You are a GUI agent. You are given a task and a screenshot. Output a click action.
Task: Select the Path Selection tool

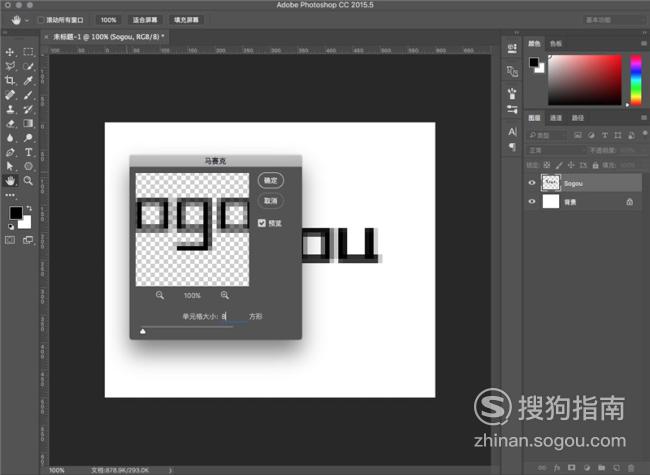pyautogui.click(x=10, y=167)
